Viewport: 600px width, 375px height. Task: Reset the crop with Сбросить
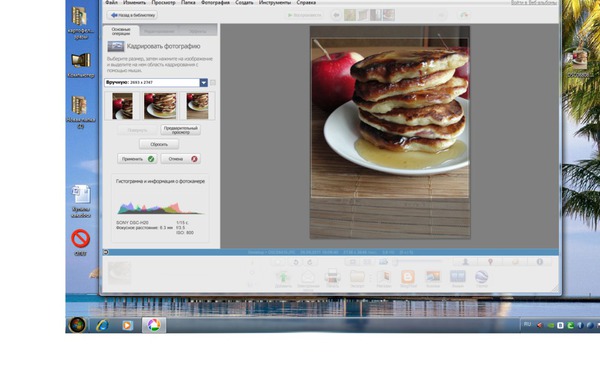pyautogui.click(x=159, y=144)
